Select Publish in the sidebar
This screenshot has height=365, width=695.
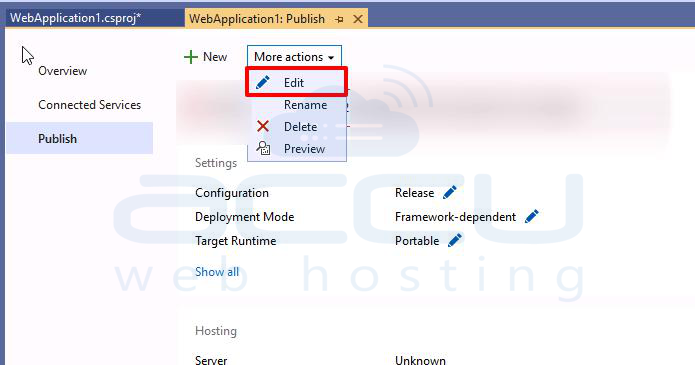tap(80, 138)
